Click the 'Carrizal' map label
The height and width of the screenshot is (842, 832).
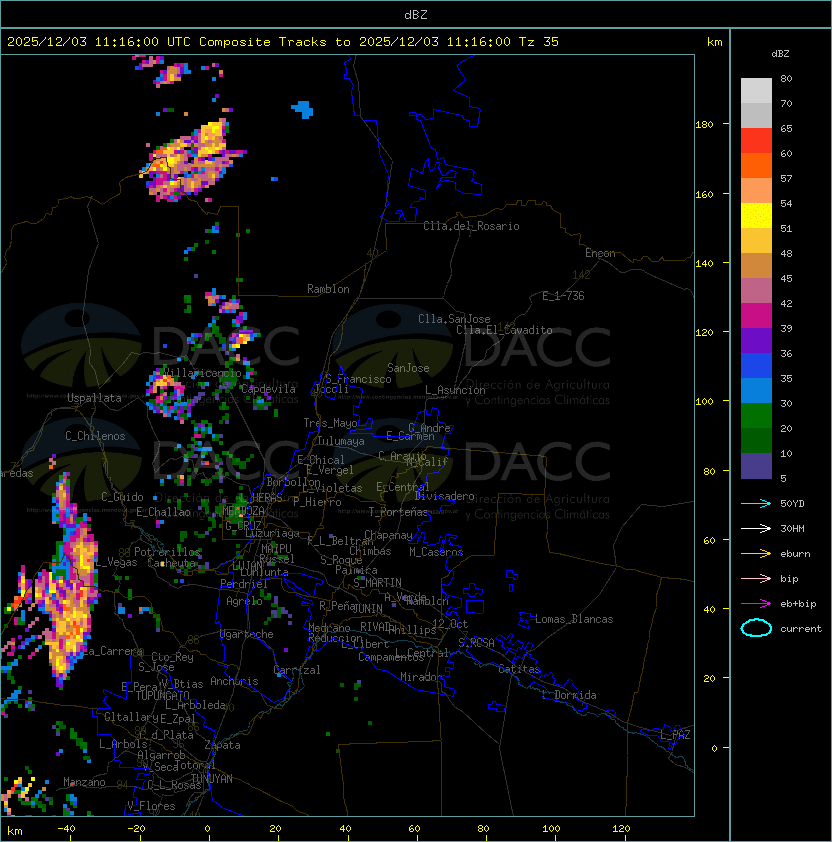297,670
